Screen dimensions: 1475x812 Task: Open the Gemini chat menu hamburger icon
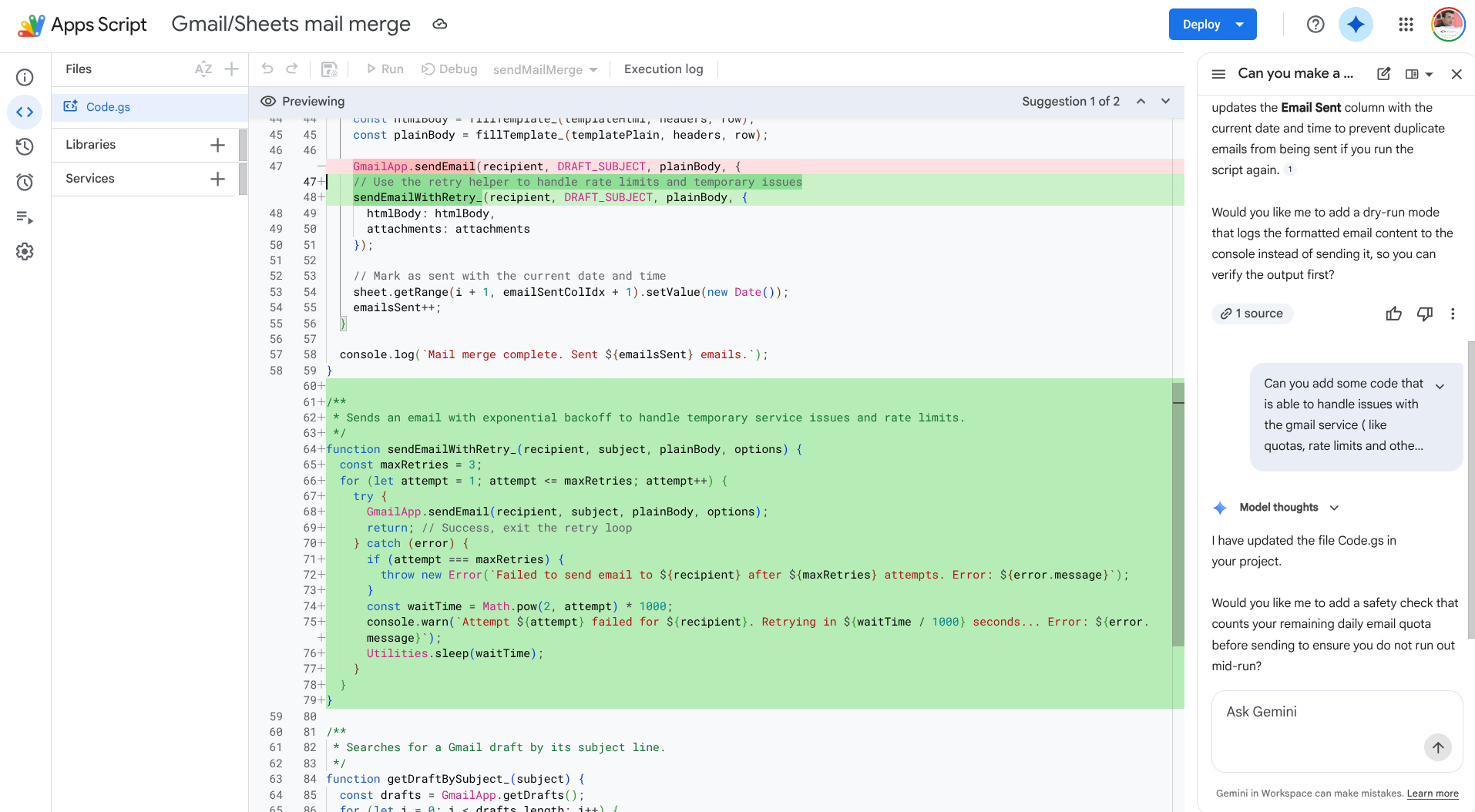tap(1218, 74)
